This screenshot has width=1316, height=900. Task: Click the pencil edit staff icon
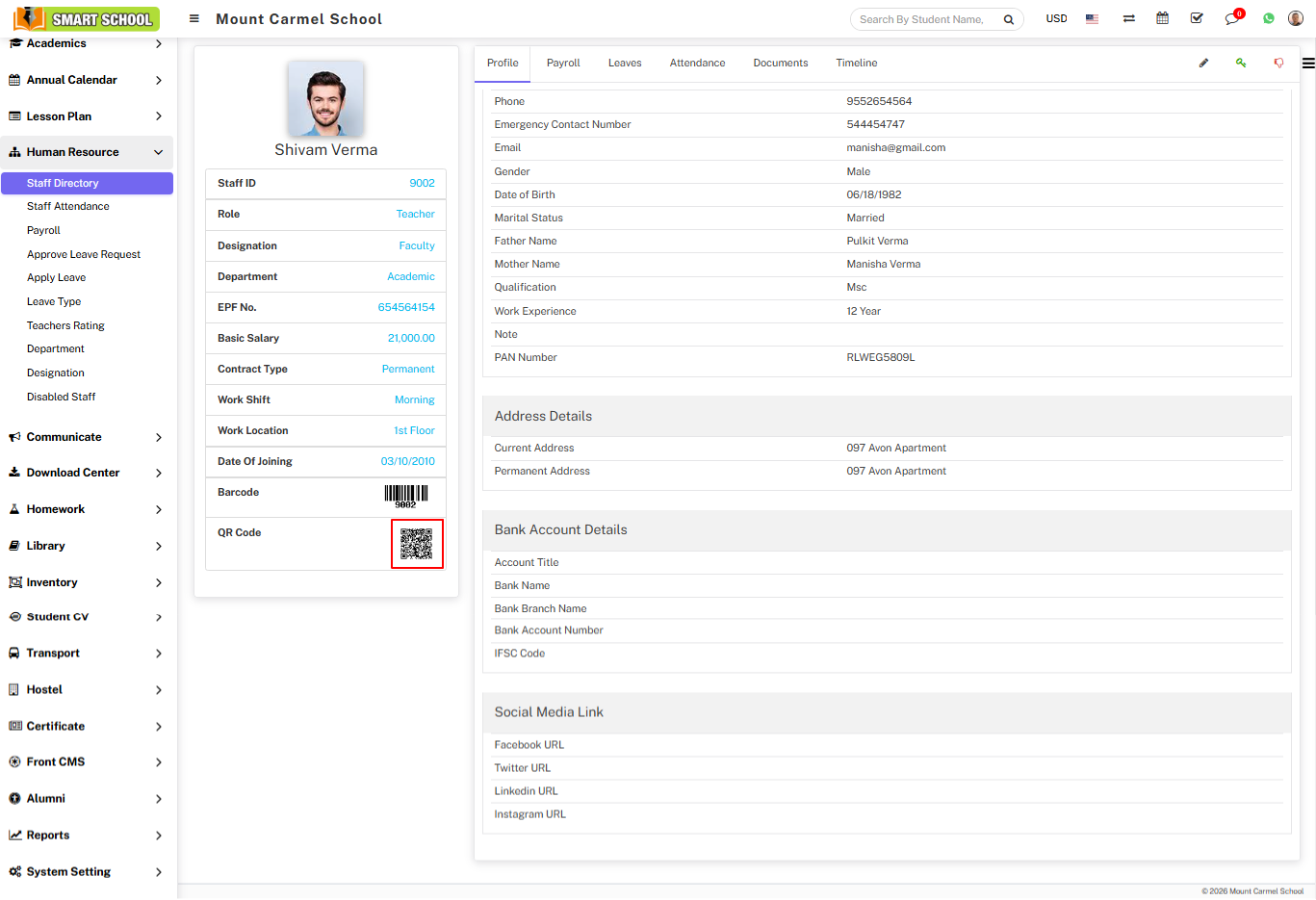tap(1203, 63)
